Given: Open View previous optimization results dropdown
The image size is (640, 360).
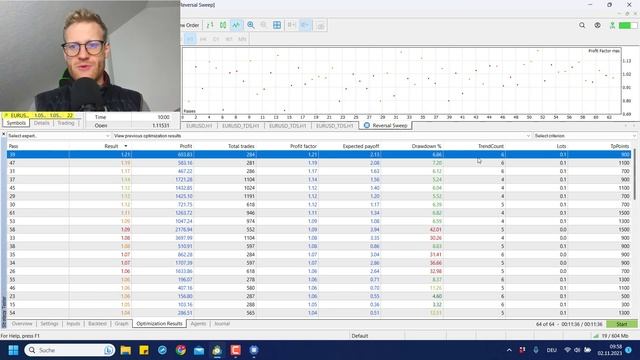Looking at the screenshot, I should click(322, 136).
